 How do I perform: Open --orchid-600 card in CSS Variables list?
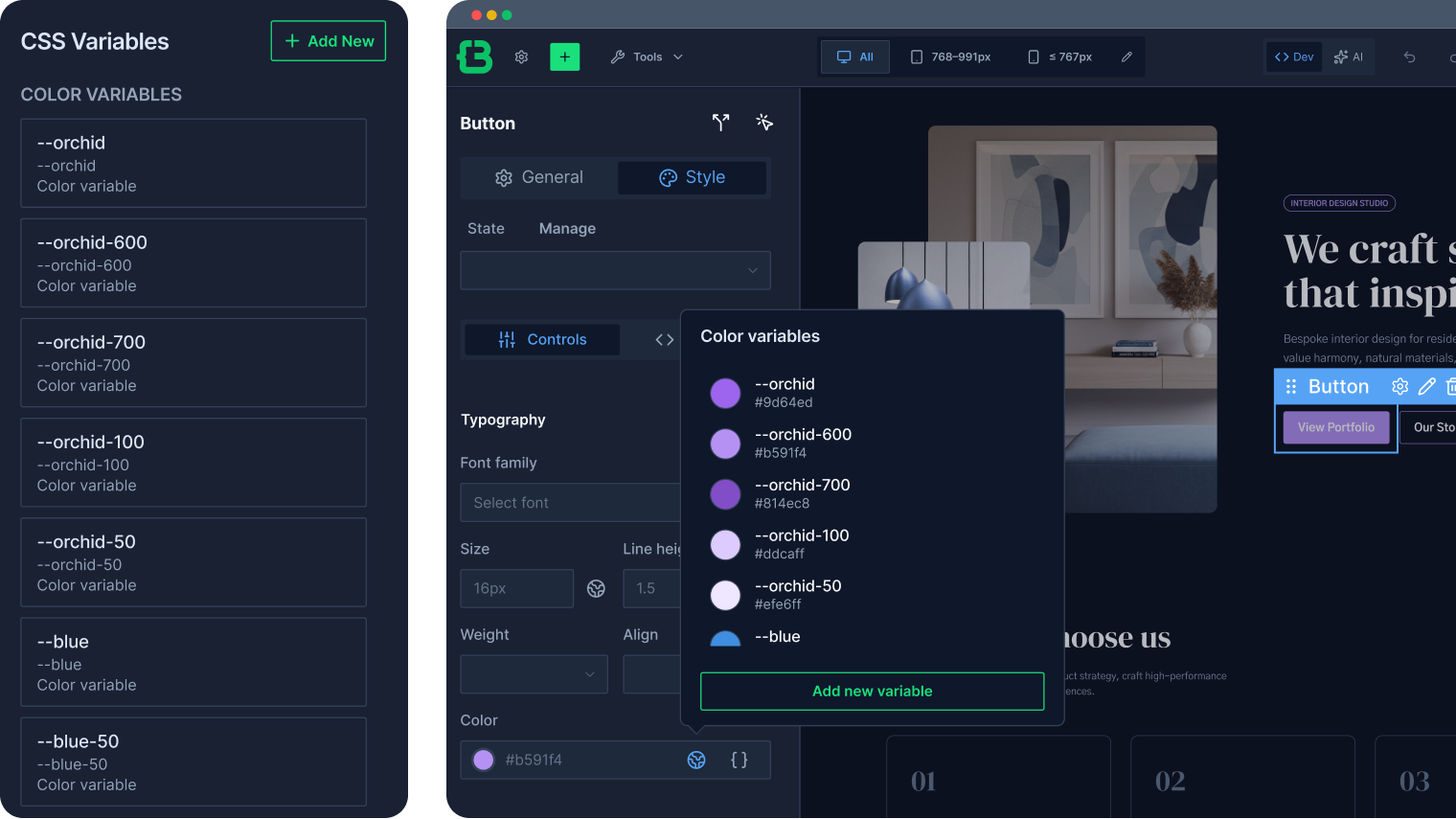click(x=193, y=263)
